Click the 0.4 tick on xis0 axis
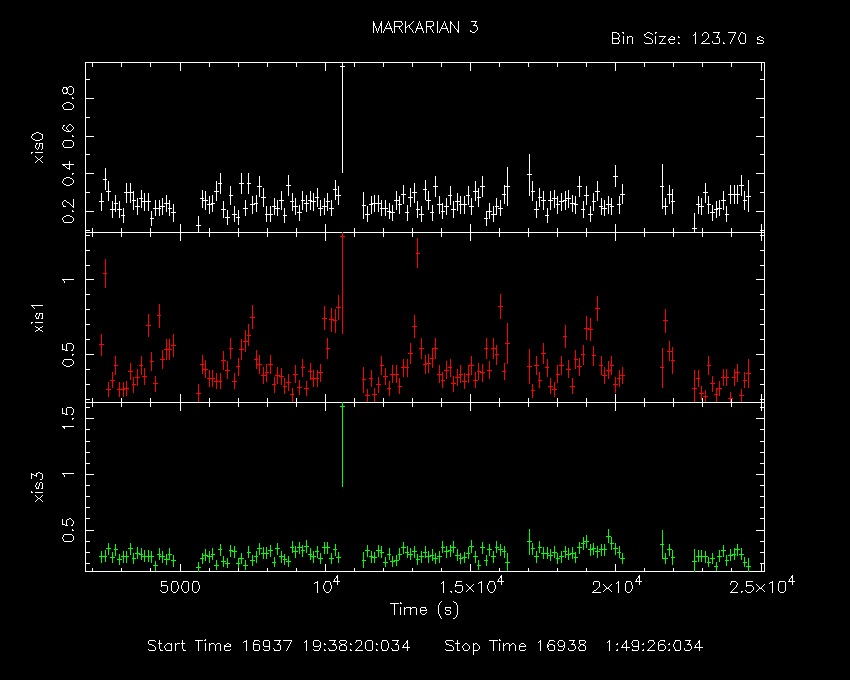Screen dimensions: 850x680 pos(68,174)
